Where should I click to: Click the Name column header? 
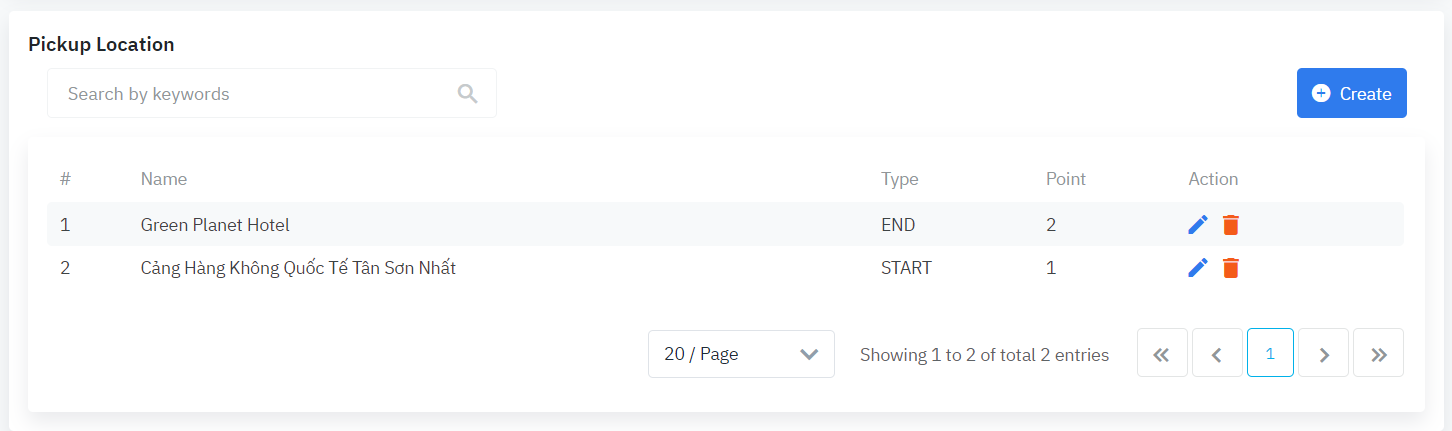(x=164, y=179)
